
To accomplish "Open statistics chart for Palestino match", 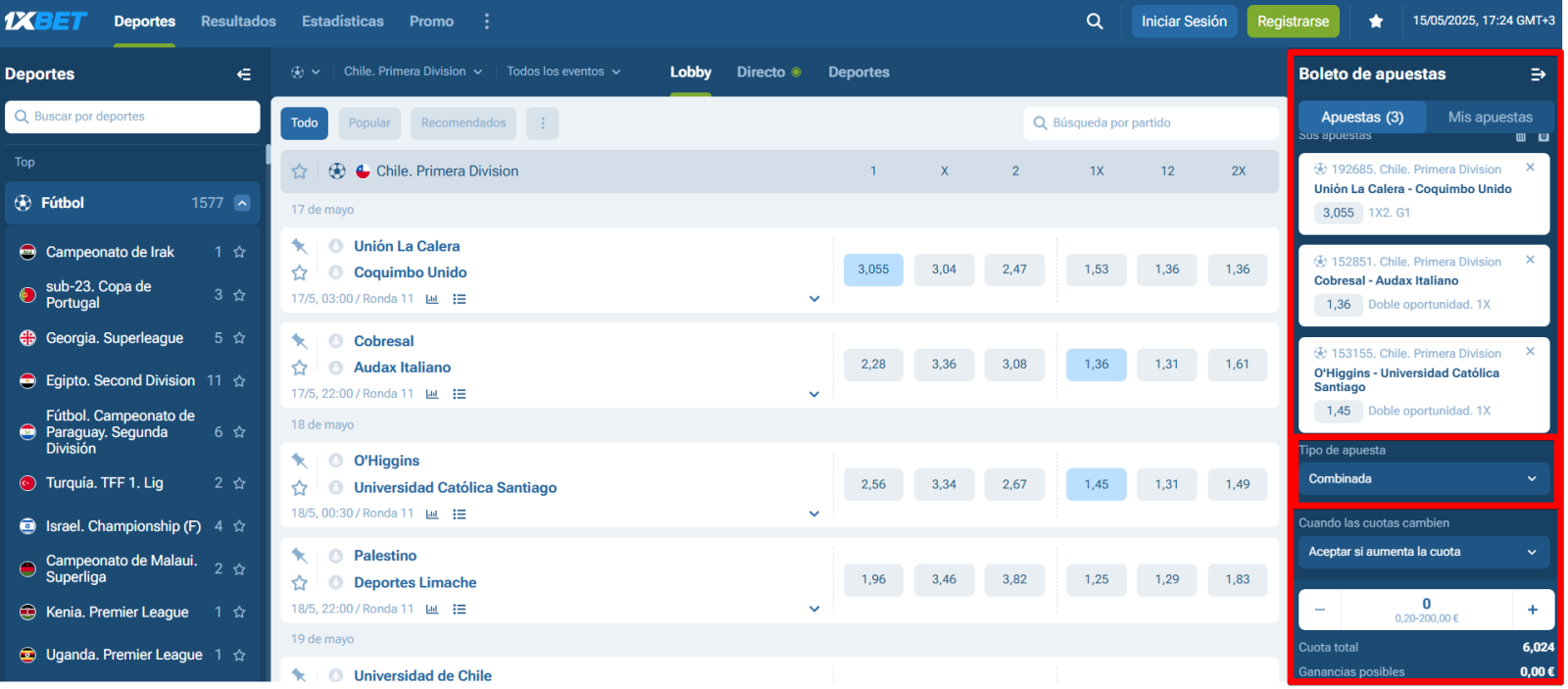I will (x=432, y=609).
